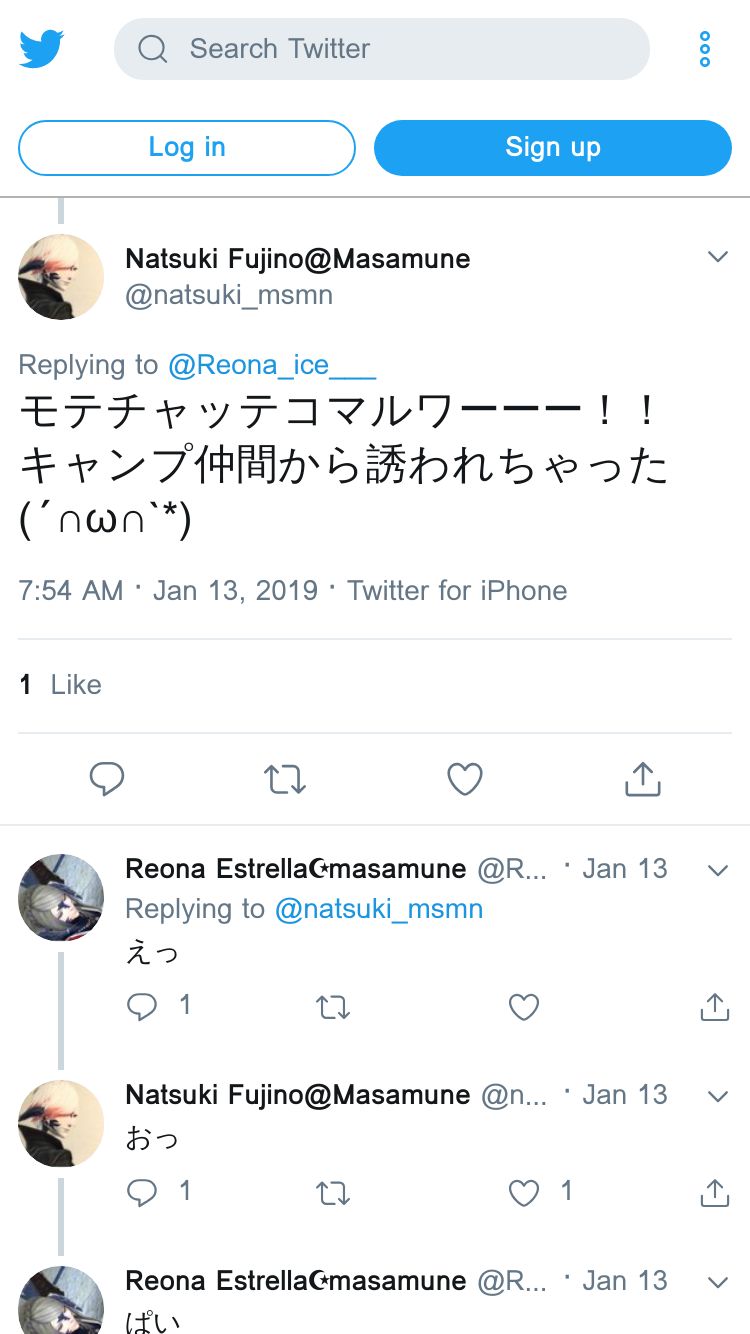Retweet the main tweet by Natsuki
Image resolution: width=750 pixels, height=1334 pixels.
pos(285,779)
